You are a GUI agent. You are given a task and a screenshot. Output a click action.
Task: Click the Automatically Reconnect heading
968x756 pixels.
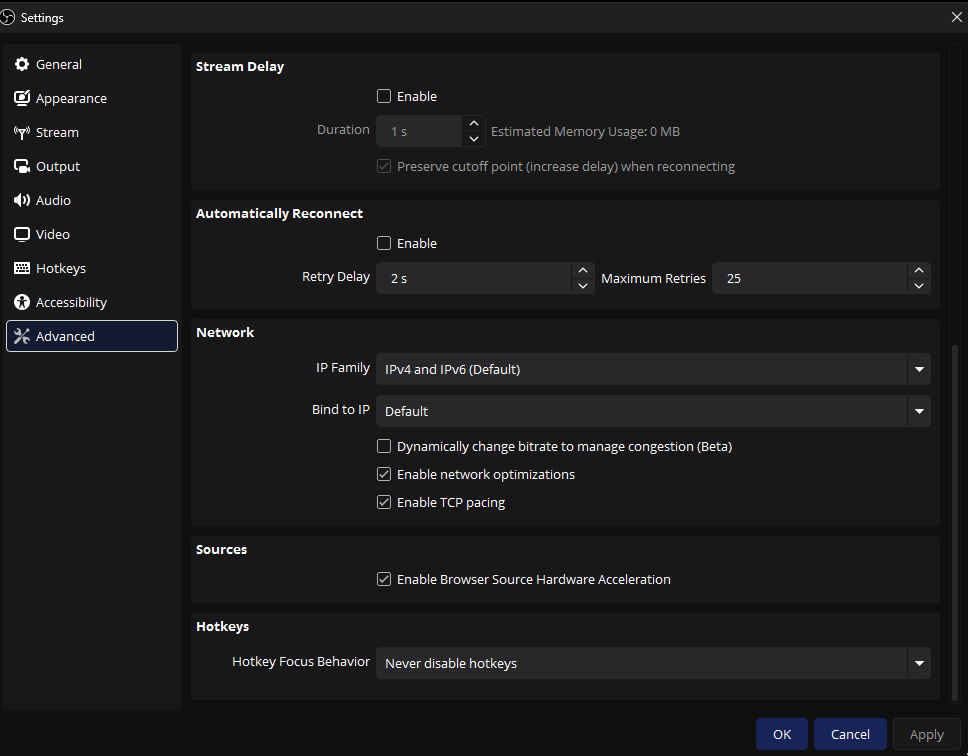279,214
